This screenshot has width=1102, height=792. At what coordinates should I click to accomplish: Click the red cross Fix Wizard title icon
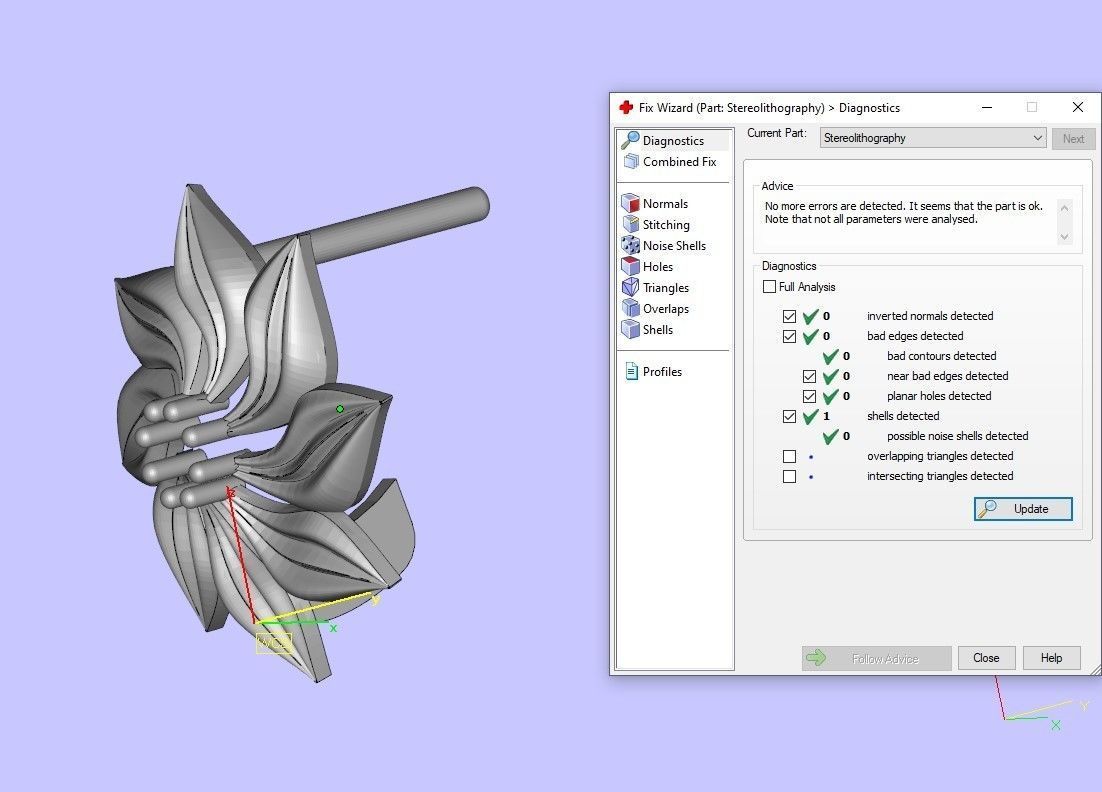click(x=625, y=108)
